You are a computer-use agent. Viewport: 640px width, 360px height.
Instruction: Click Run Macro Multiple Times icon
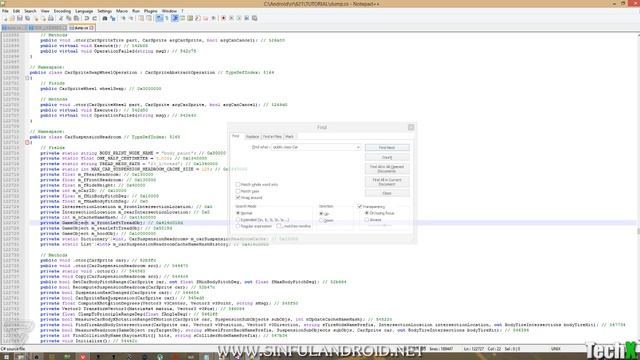247,18
